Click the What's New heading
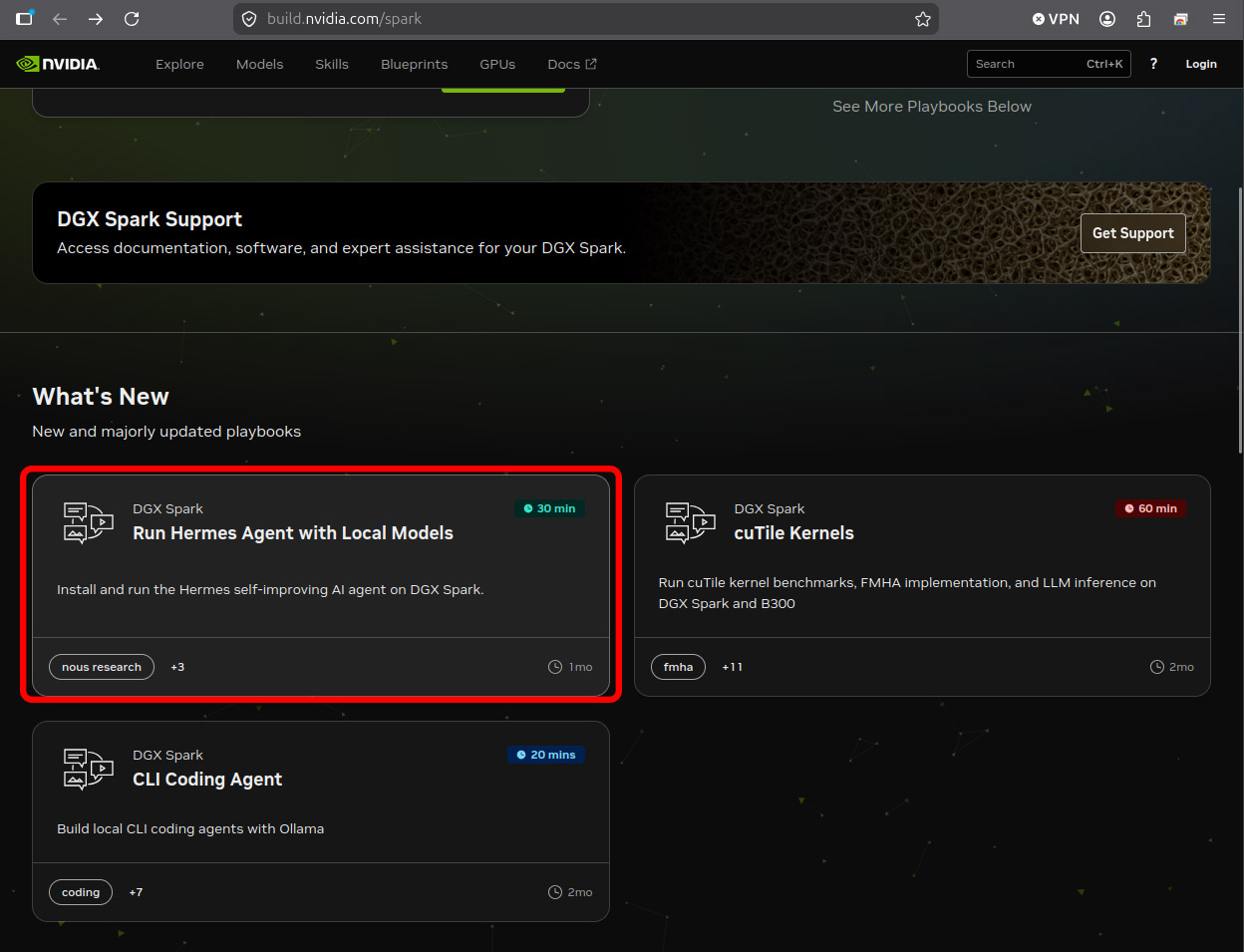This screenshot has height=952, width=1244. (101, 397)
